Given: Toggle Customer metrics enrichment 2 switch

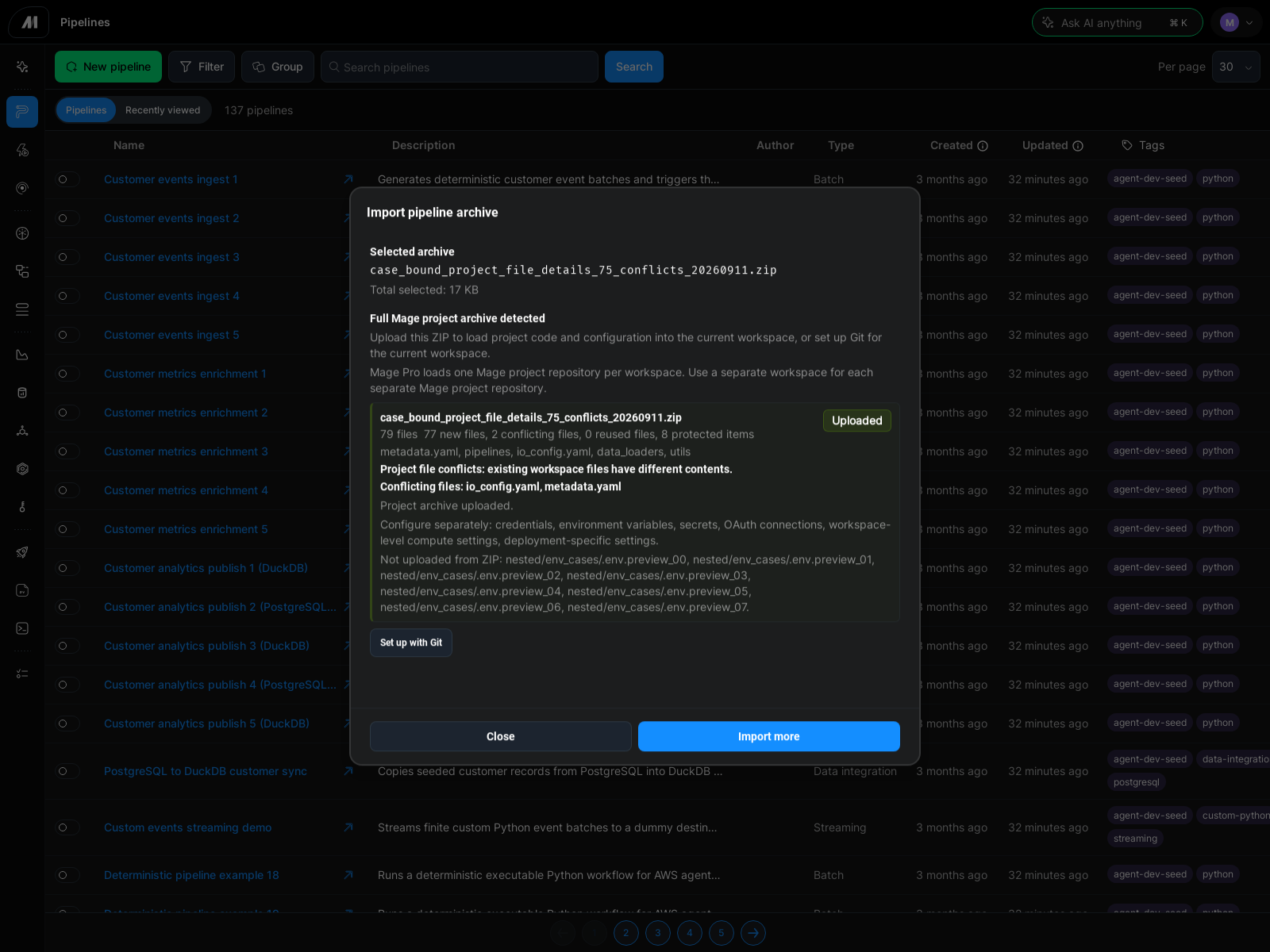Looking at the screenshot, I should click(x=67, y=413).
